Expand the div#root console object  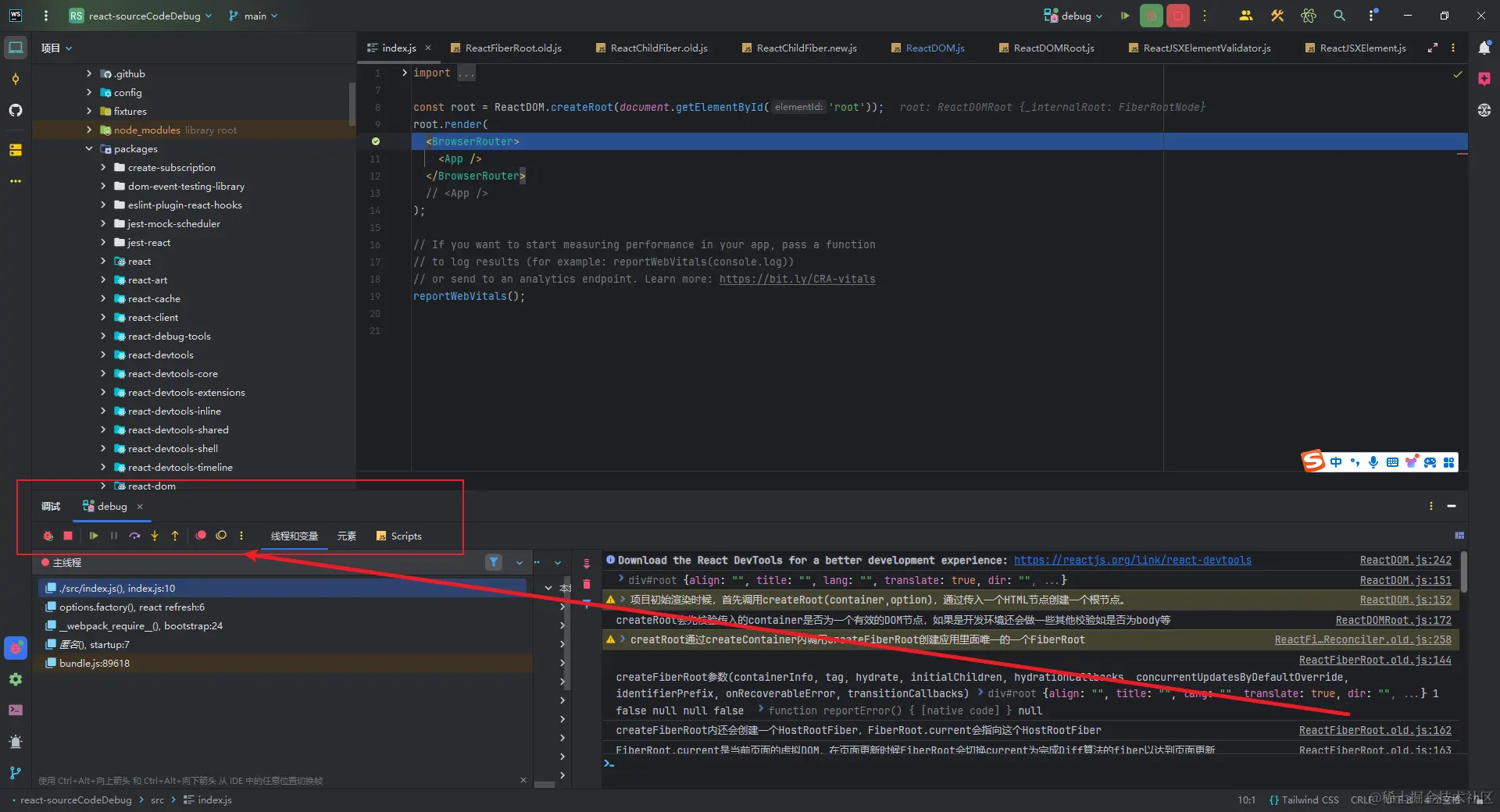pyautogui.click(x=621, y=579)
